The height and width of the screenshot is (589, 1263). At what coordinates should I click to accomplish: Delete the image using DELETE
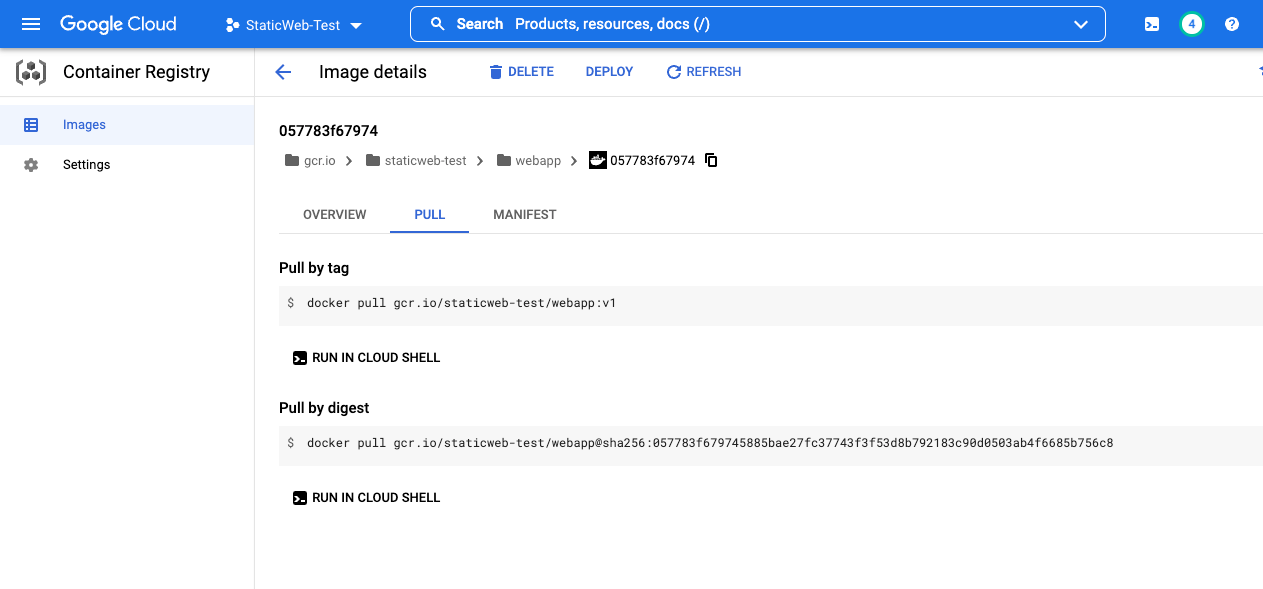click(x=521, y=71)
